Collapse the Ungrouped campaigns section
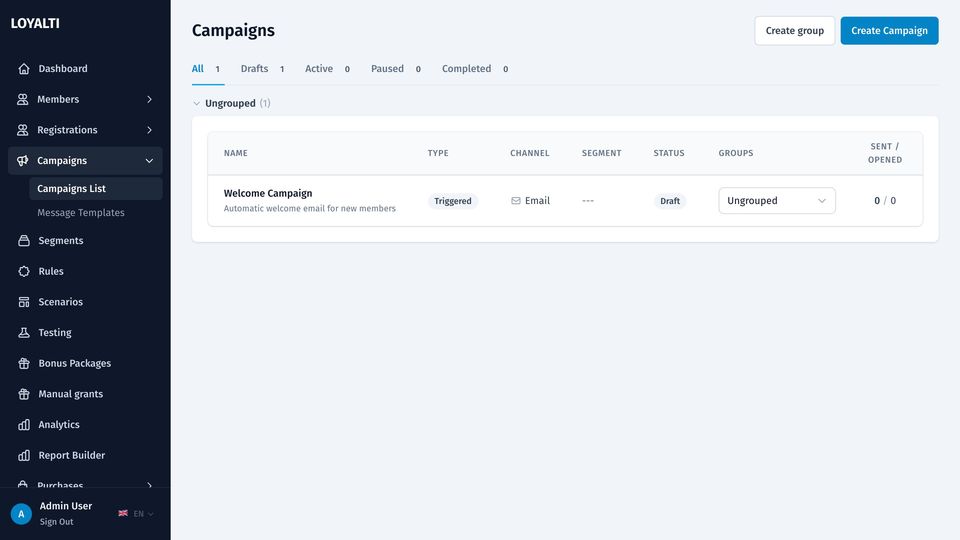 [x=197, y=103]
